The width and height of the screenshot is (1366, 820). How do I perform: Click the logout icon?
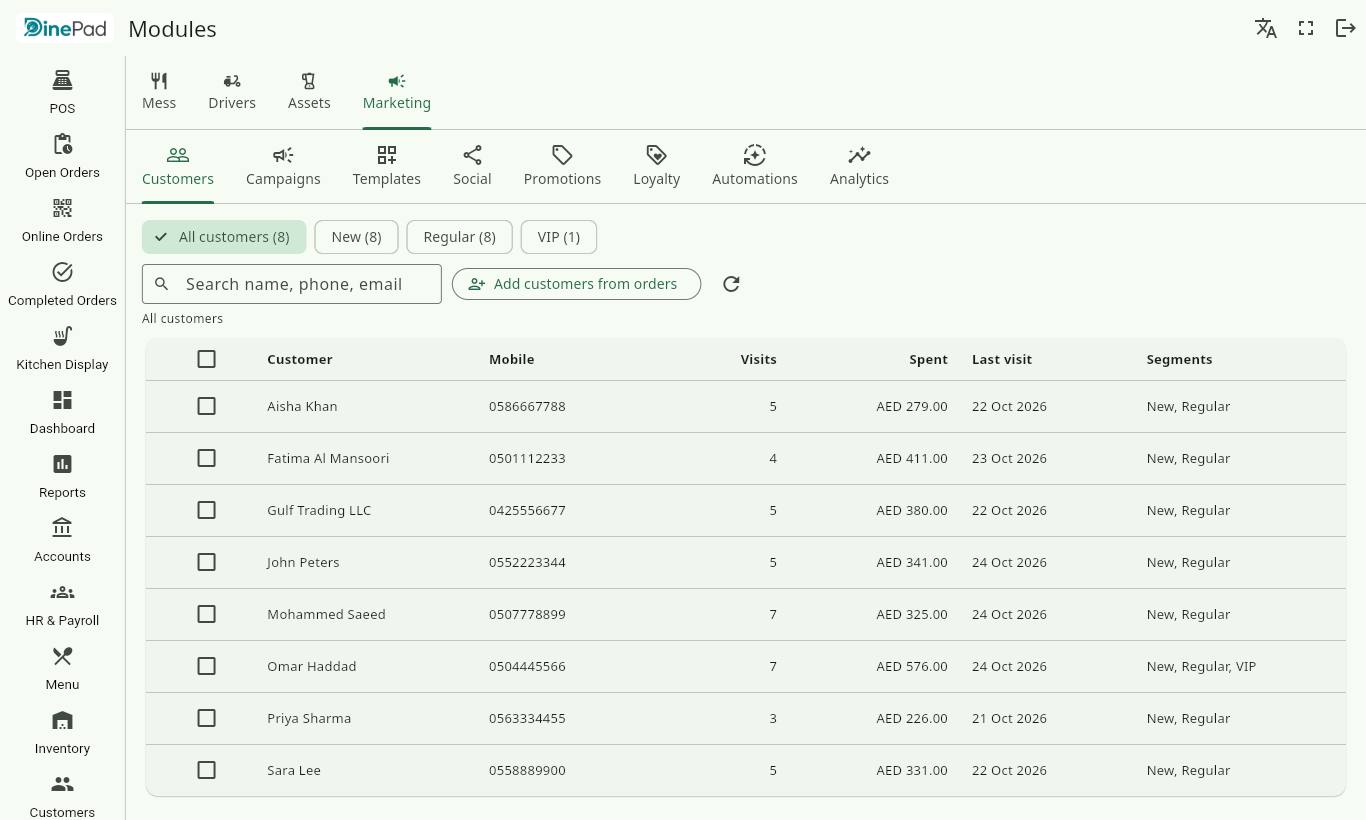click(x=1346, y=28)
